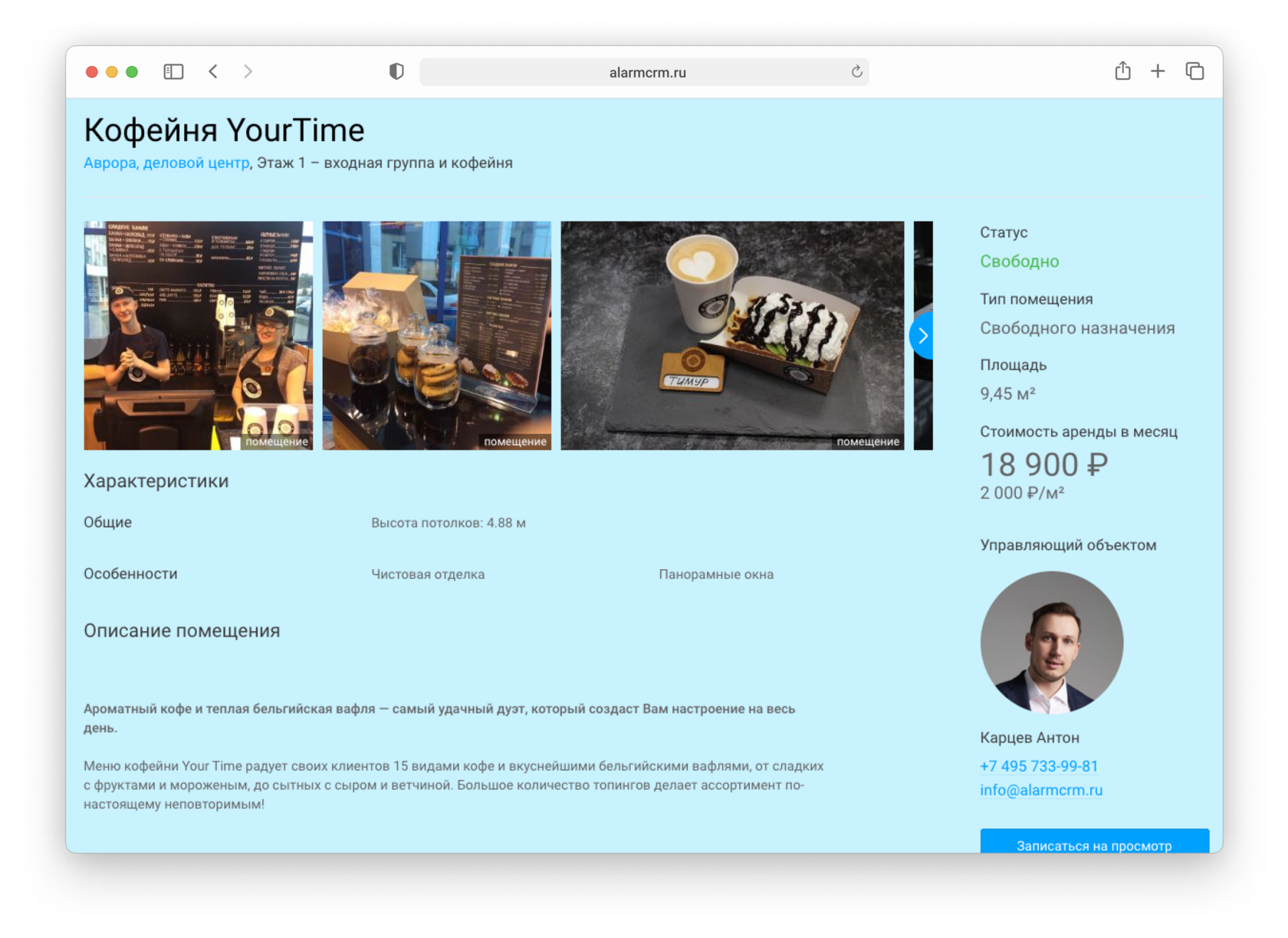Click the manager's round profile photo
The width and height of the screenshot is (1288, 938).
(x=1052, y=643)
